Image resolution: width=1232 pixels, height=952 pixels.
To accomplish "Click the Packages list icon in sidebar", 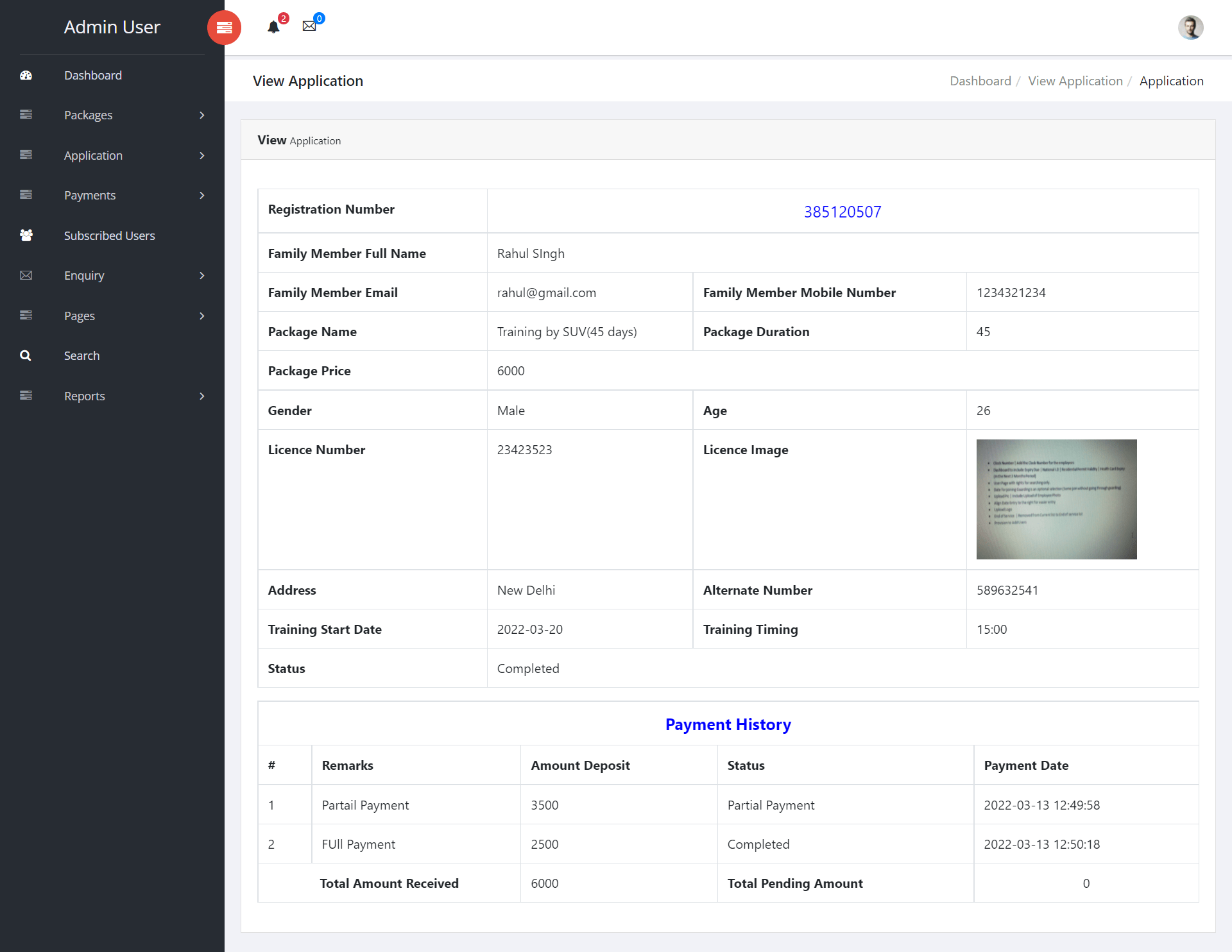I will click(x=26, y=115).
